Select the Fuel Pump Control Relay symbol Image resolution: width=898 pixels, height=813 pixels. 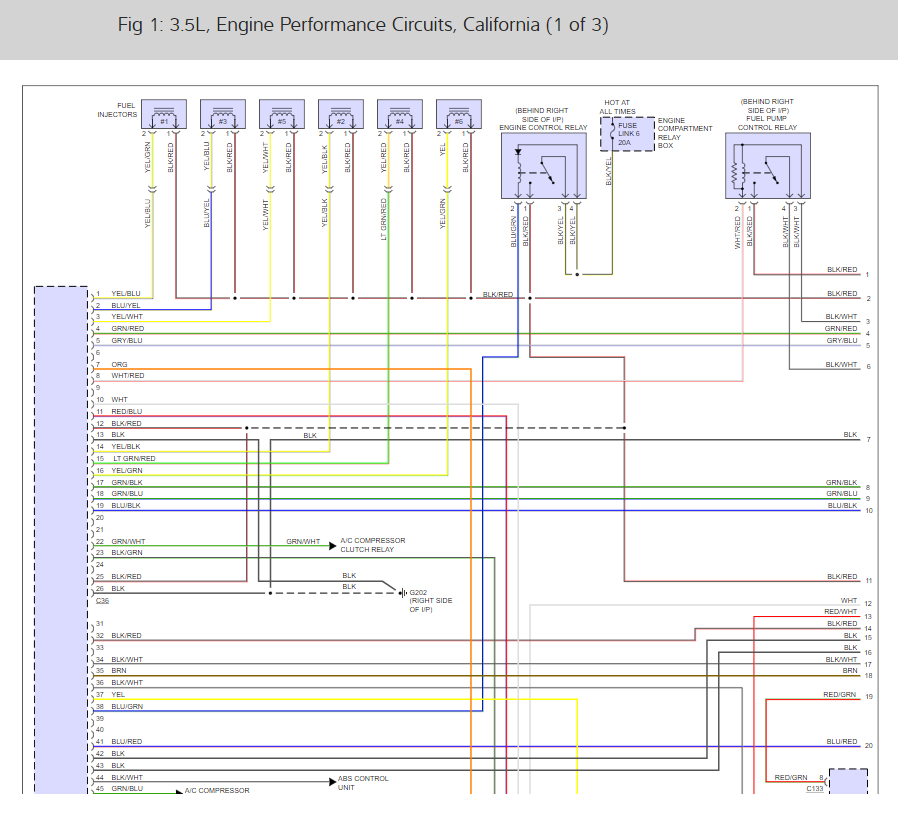point(767,166)
